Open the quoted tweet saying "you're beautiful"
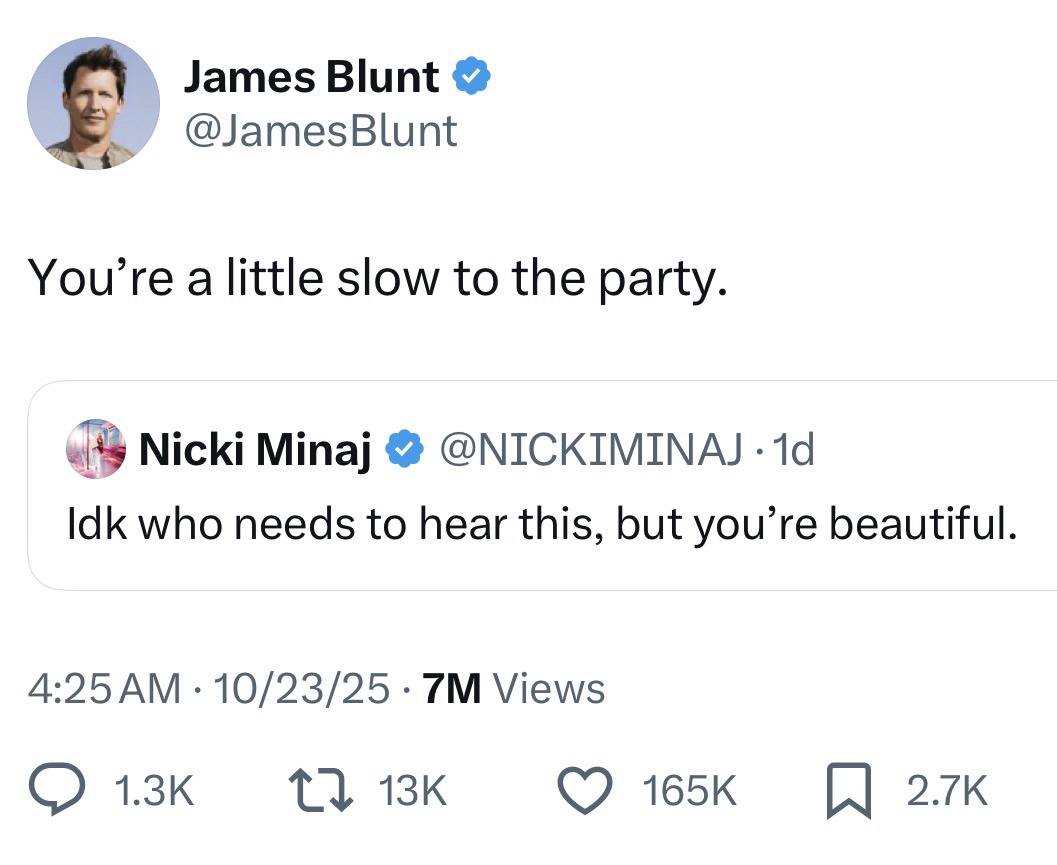This screenshot has width=1057, height=865. click(x=541, y=525)
